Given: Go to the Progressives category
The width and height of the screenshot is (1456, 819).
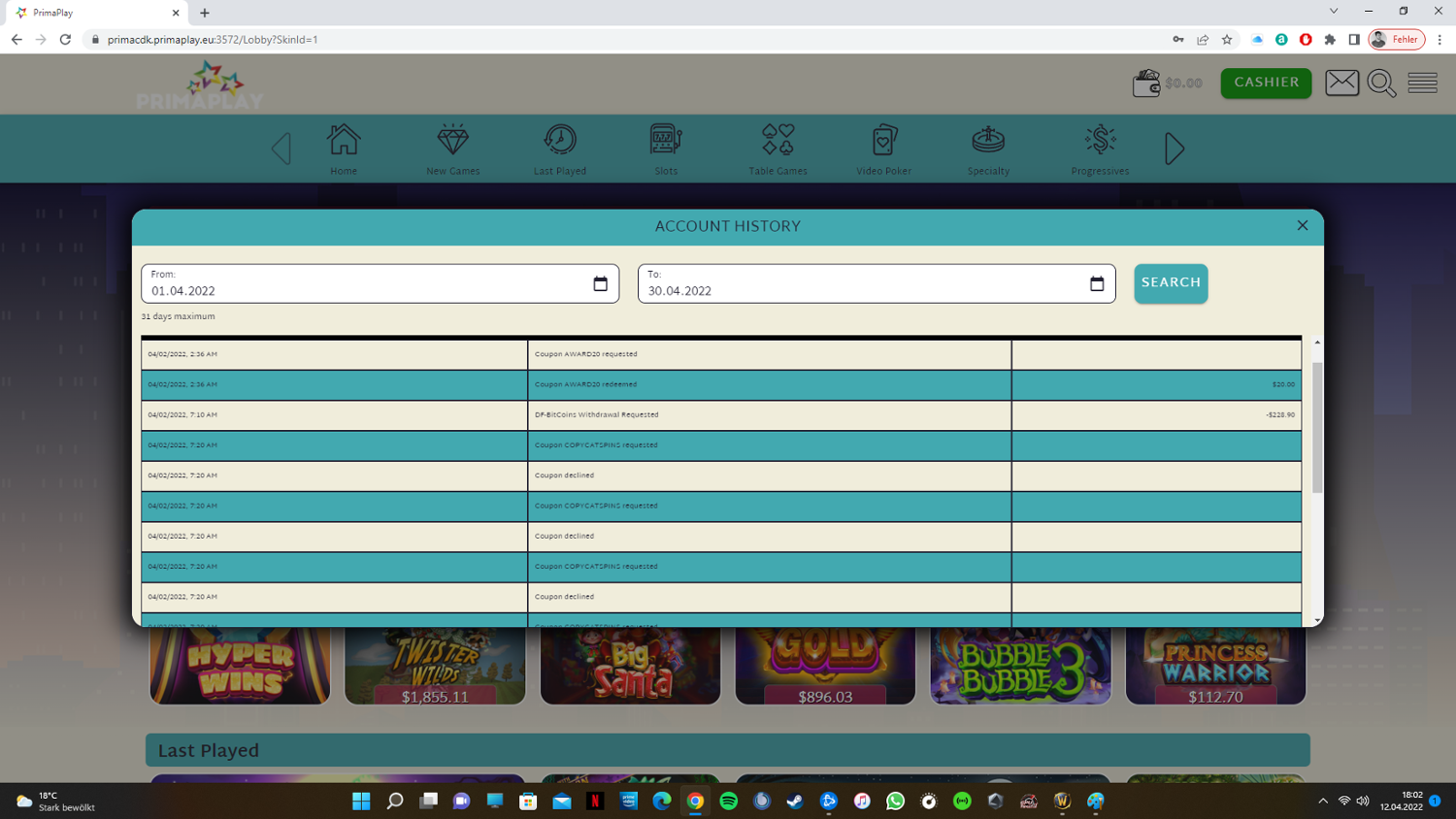Looking at the screenshot, I should click(x=1100, y=148).
